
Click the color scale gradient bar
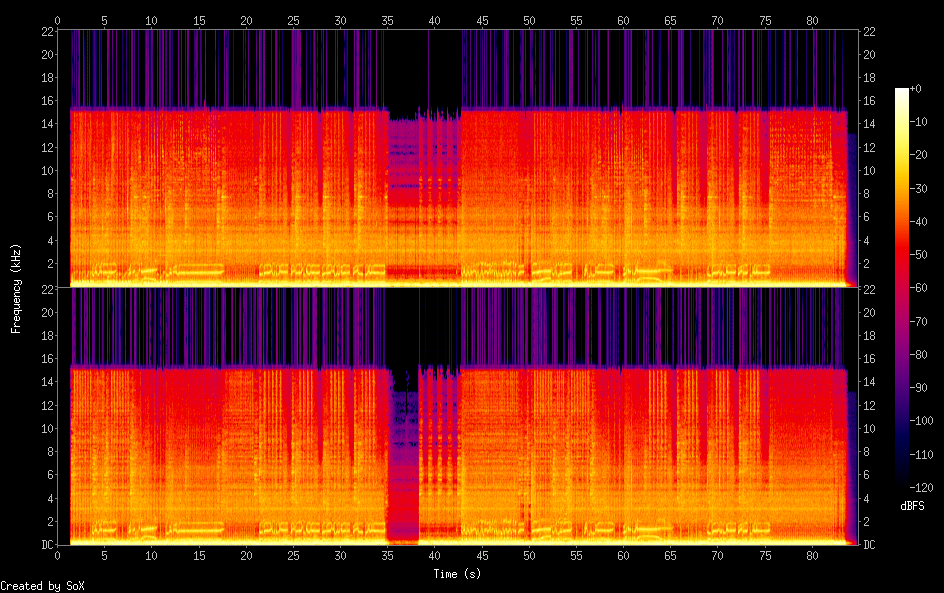click(901, 288)
